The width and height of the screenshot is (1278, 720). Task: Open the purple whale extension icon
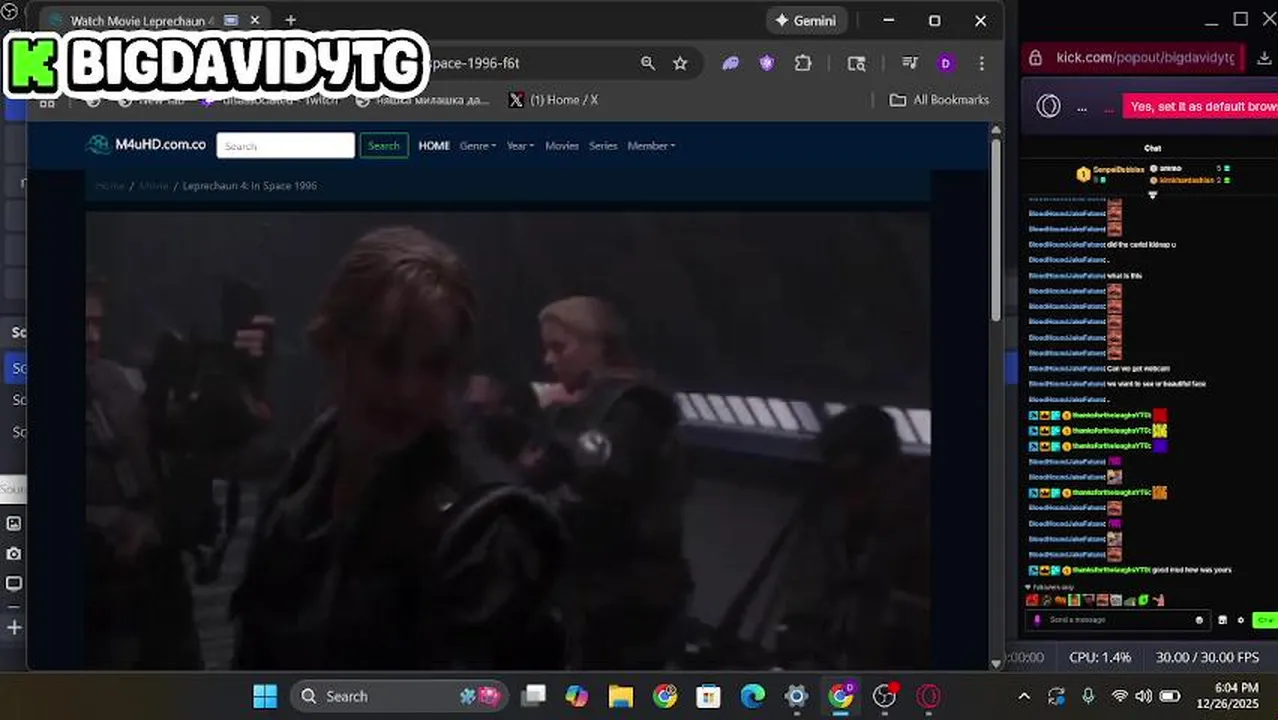click(731, 63)
